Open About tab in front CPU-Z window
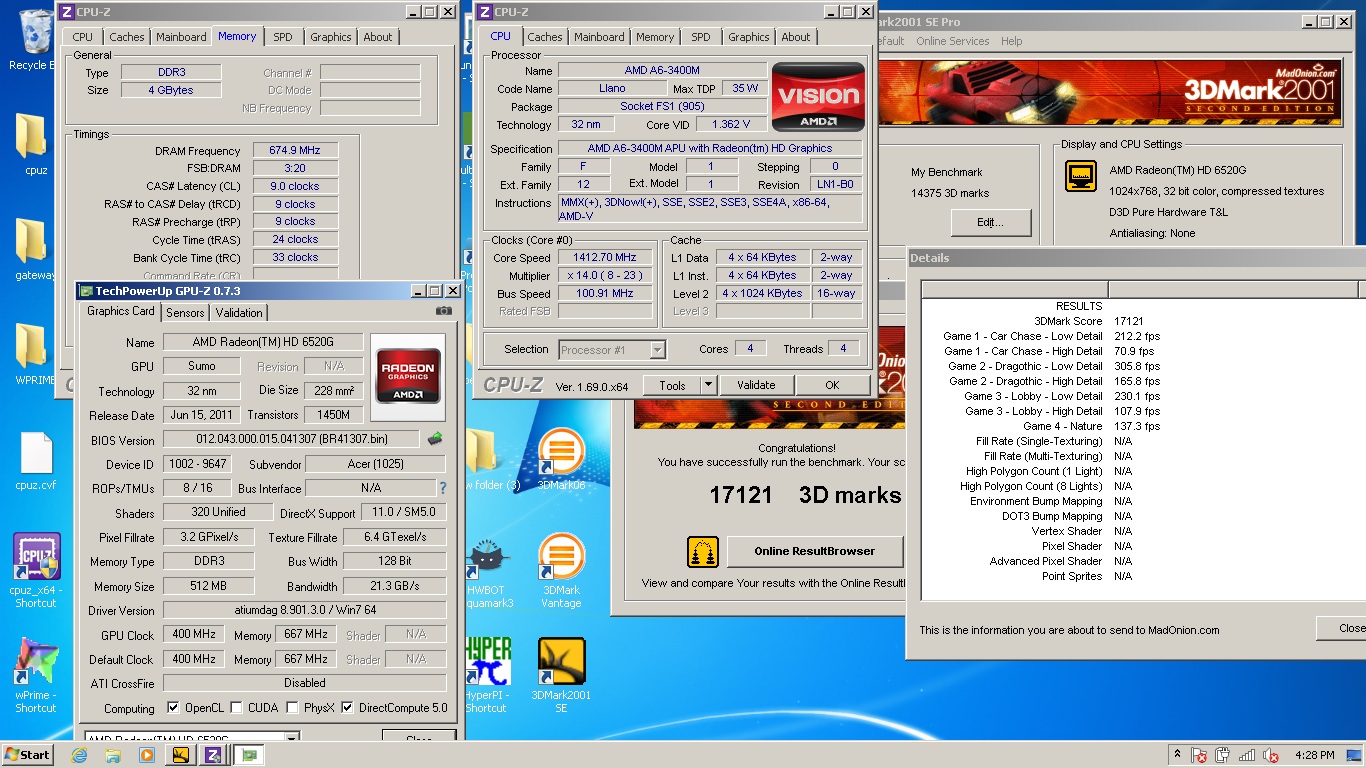Image resolution: width=1366 pixels, height=768 pixels. pyautogui.click(x=796, y=37)
